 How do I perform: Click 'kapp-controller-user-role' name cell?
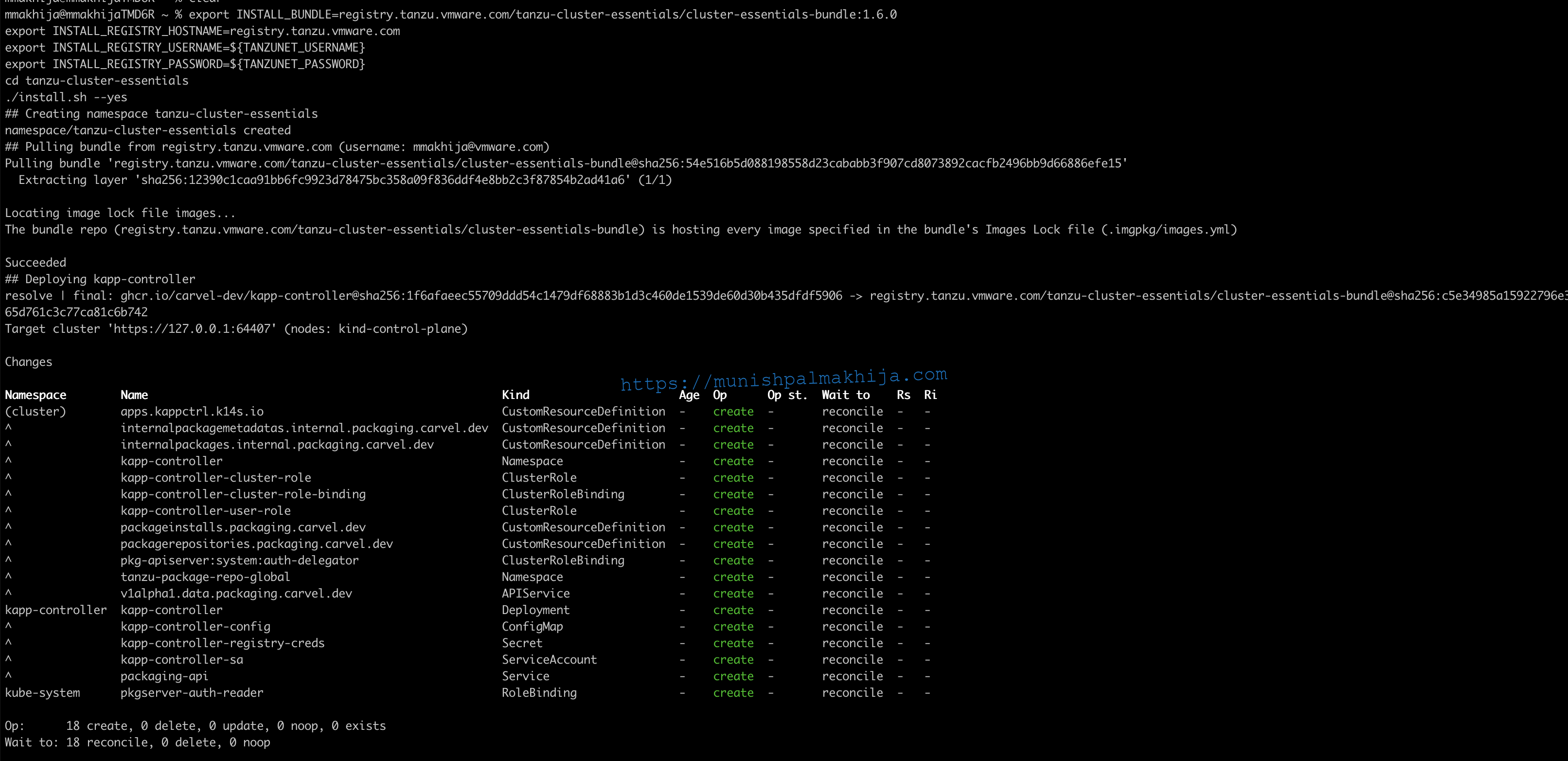(206, 511)
